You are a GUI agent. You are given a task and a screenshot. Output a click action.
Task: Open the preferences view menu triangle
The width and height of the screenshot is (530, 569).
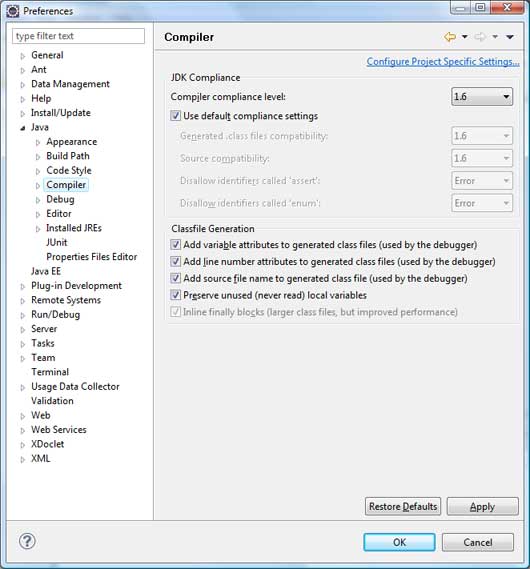pos(510,37)
